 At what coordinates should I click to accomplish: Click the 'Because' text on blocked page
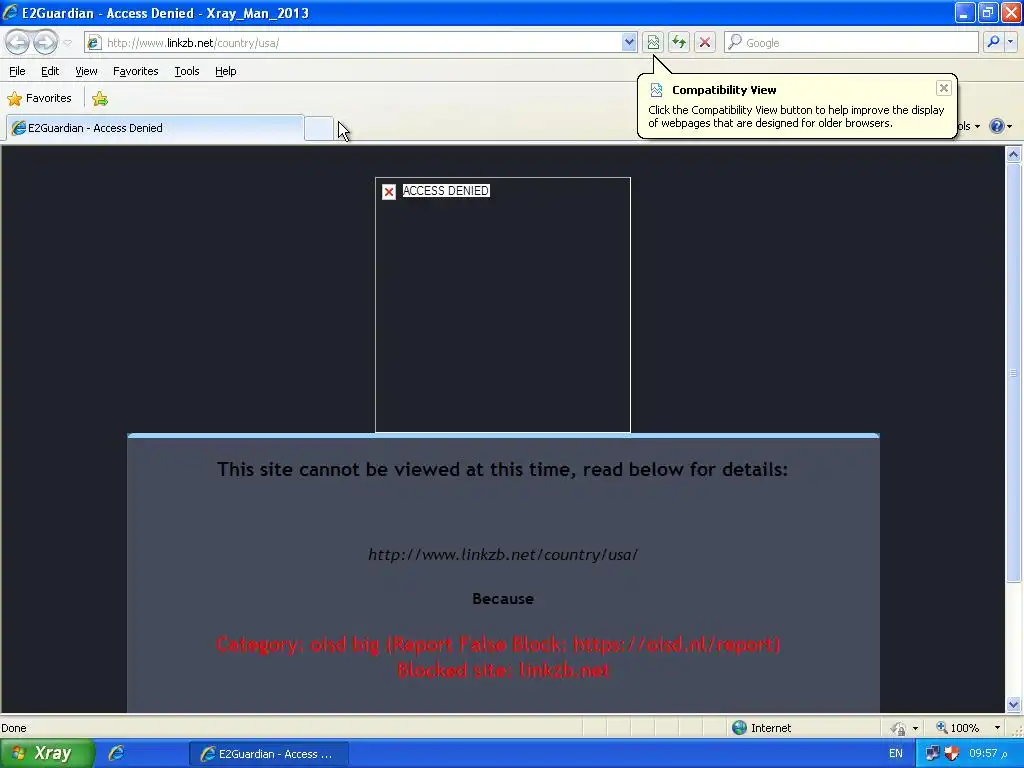503,598
